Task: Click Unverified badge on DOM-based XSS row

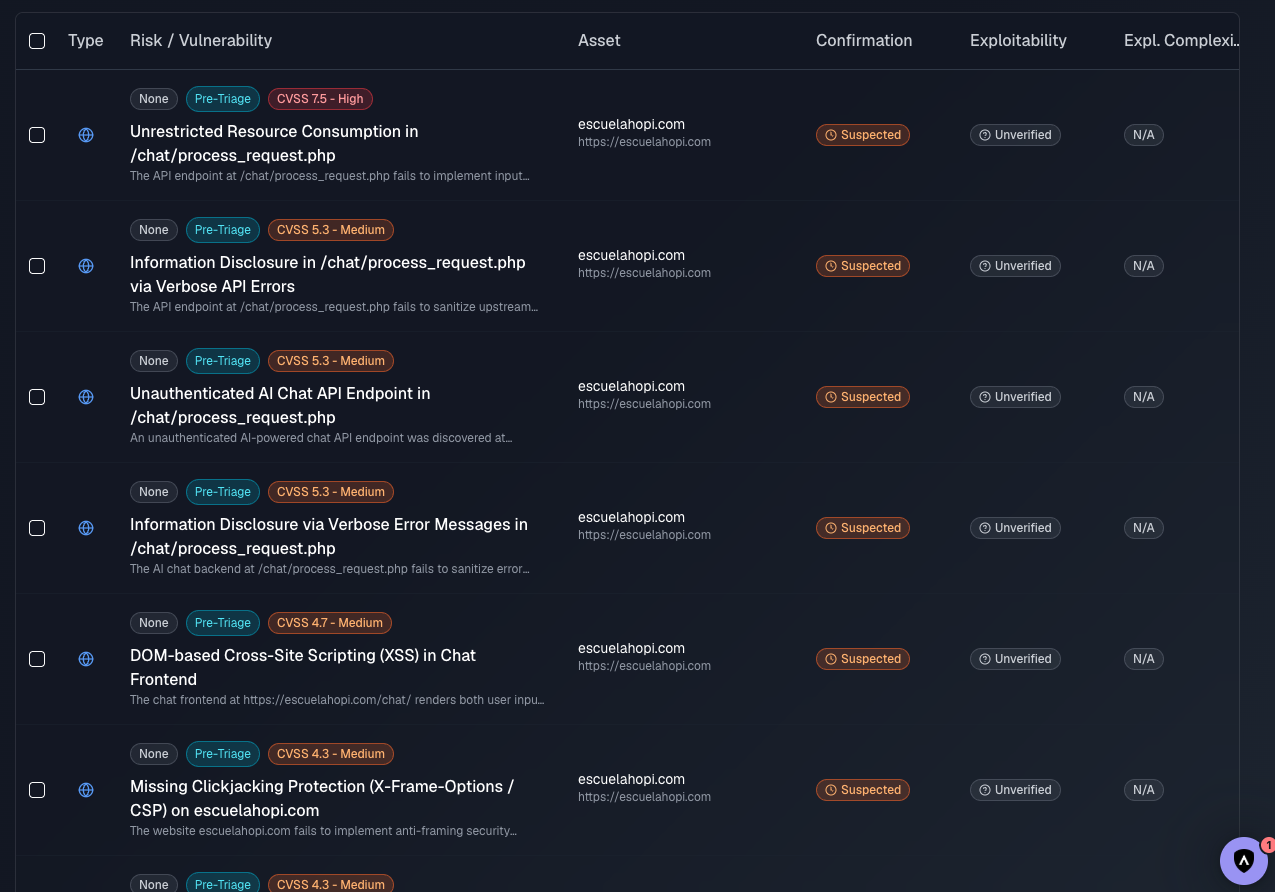Action: pos(1015,659)
